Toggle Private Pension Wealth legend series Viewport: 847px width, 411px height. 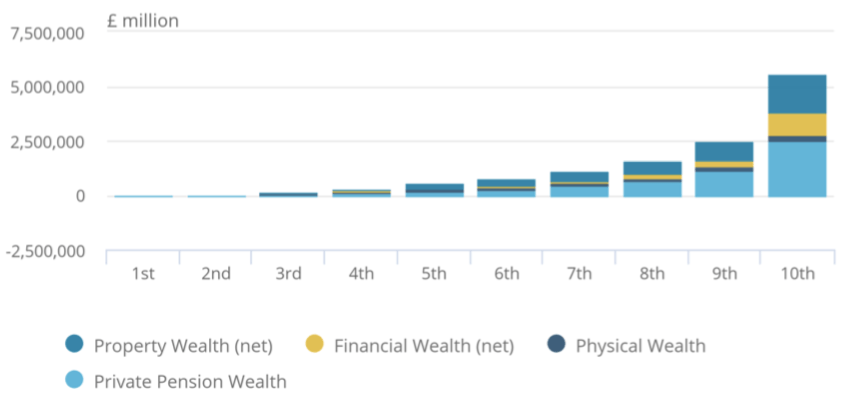[x=190, y=381]
